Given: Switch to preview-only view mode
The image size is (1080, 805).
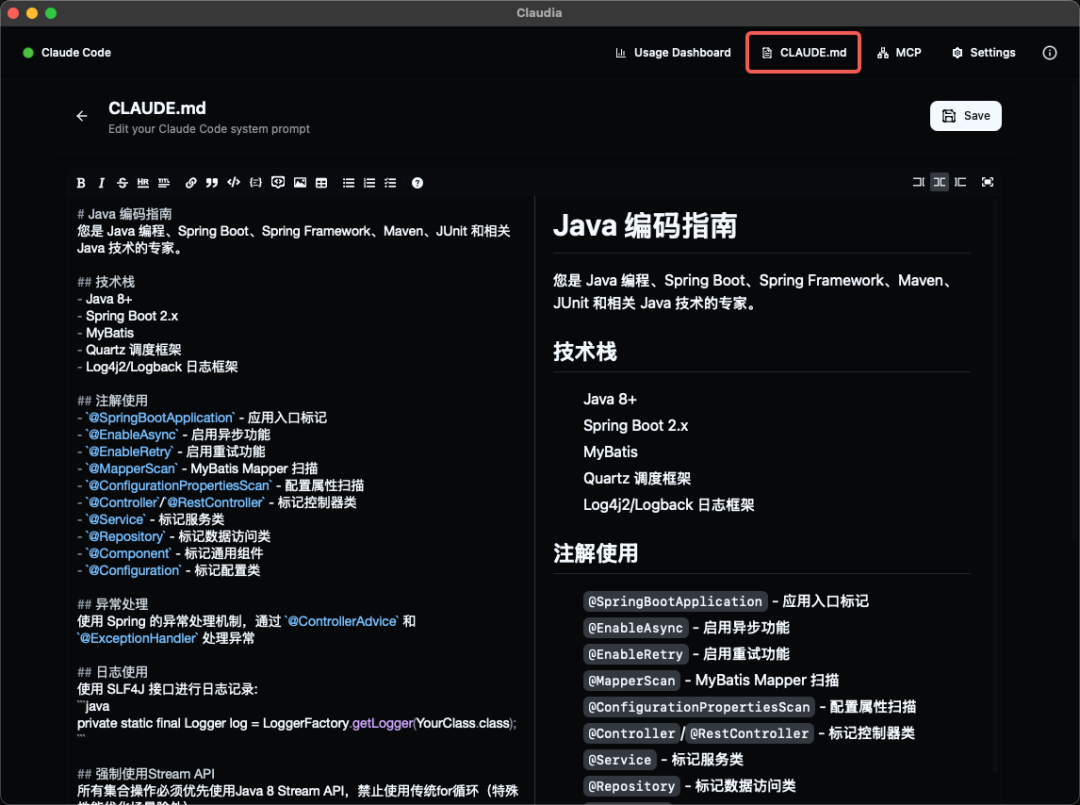Looking at the screenshot, I should (960, 182).
